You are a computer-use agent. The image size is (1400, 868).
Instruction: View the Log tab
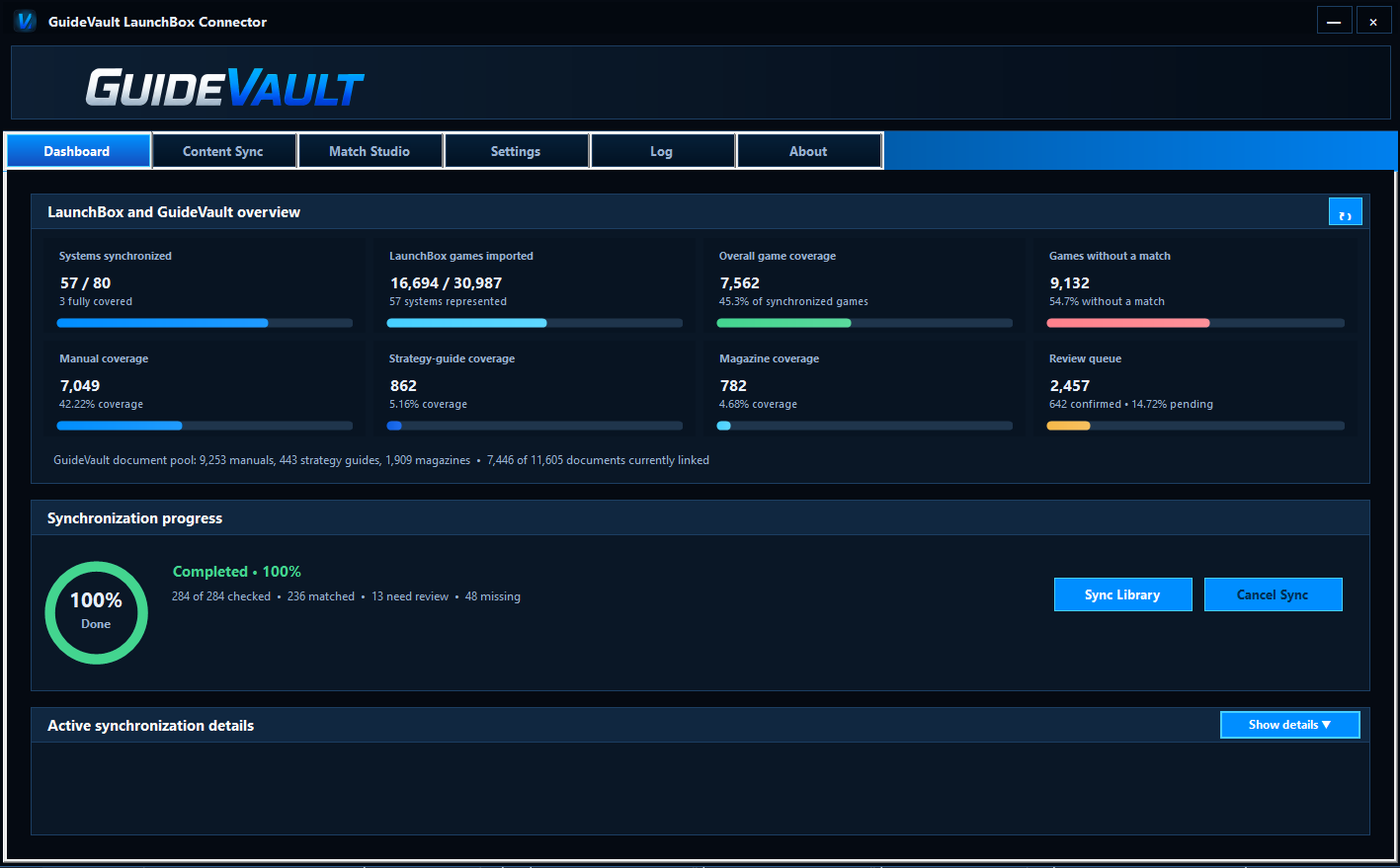[x=662, y=151]
